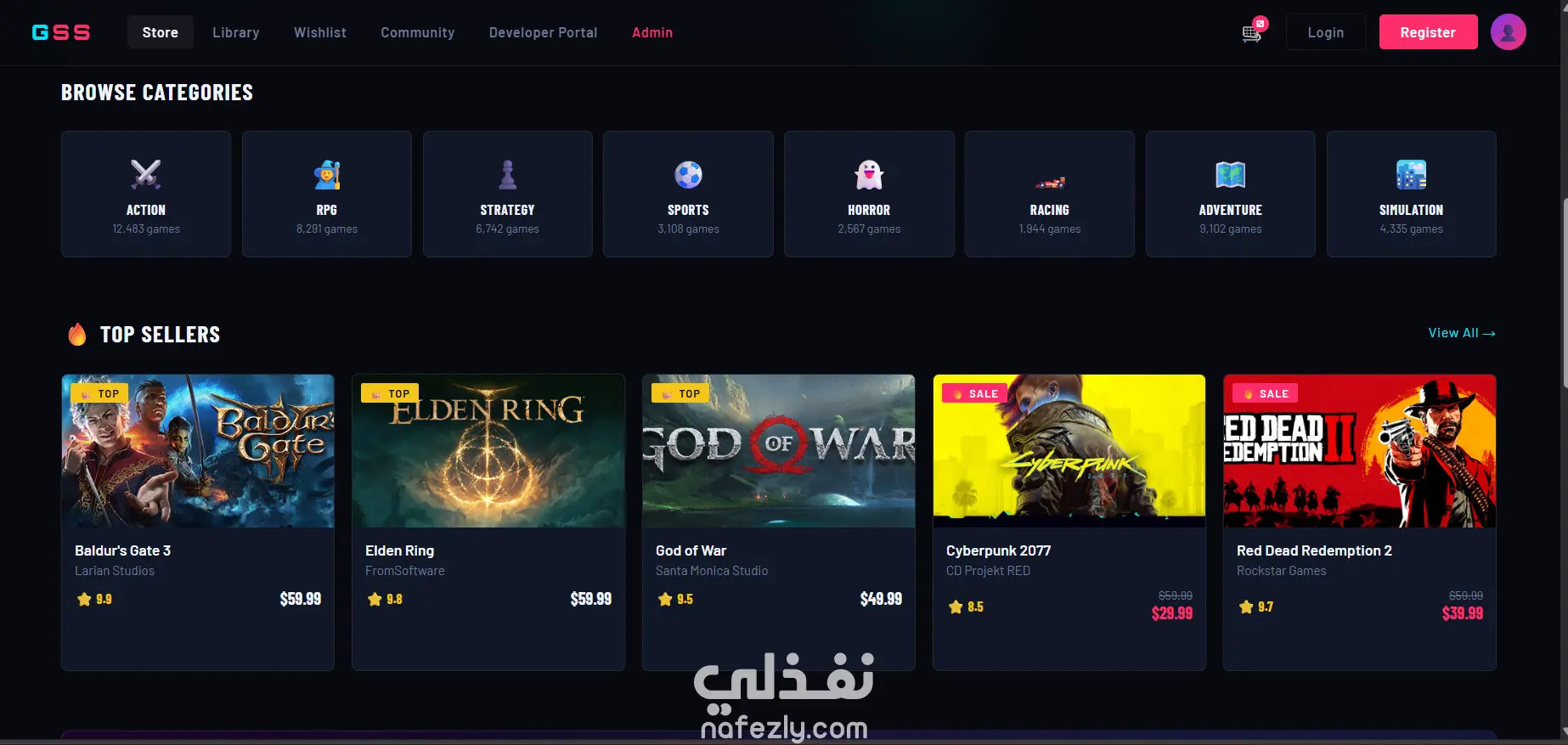Open the Adventure map category
The image size is (1568, 745).
pyautogui.click(x=1230, y=174)
